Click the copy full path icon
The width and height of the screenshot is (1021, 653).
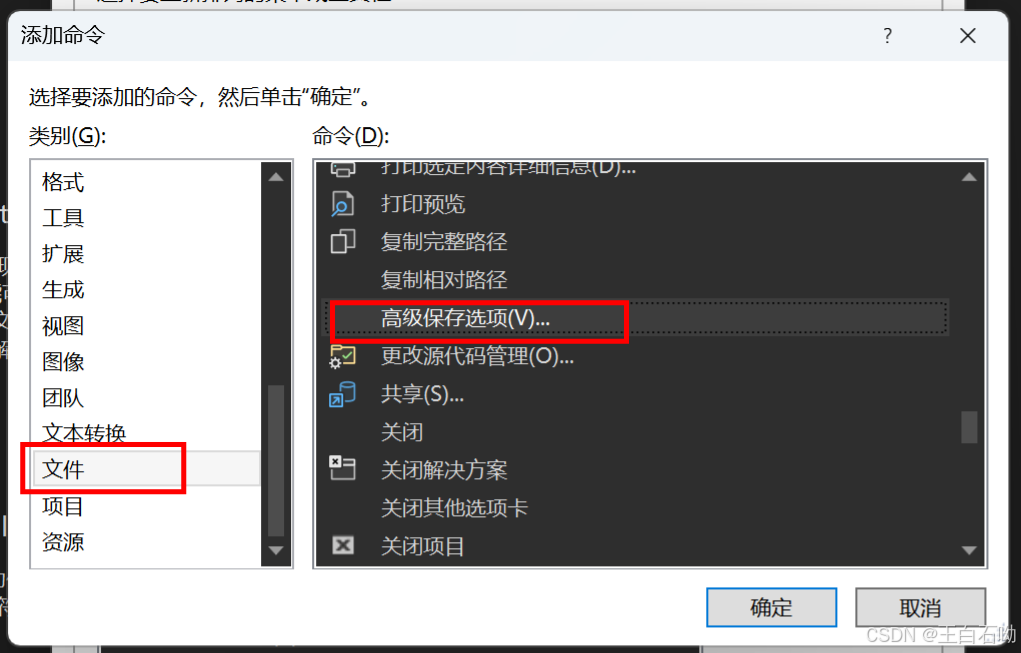click(x=343, y=242)
